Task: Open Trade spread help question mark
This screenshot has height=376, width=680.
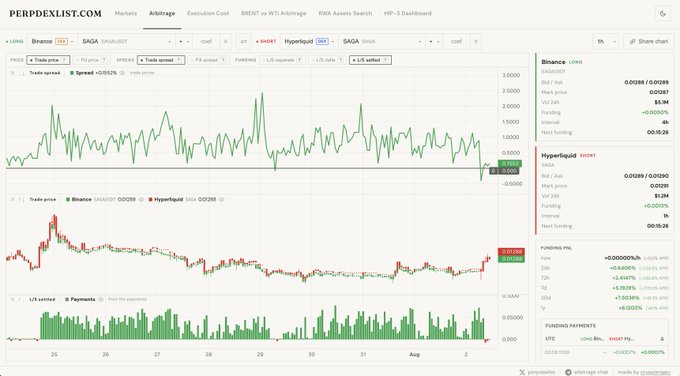Action: 179,60
